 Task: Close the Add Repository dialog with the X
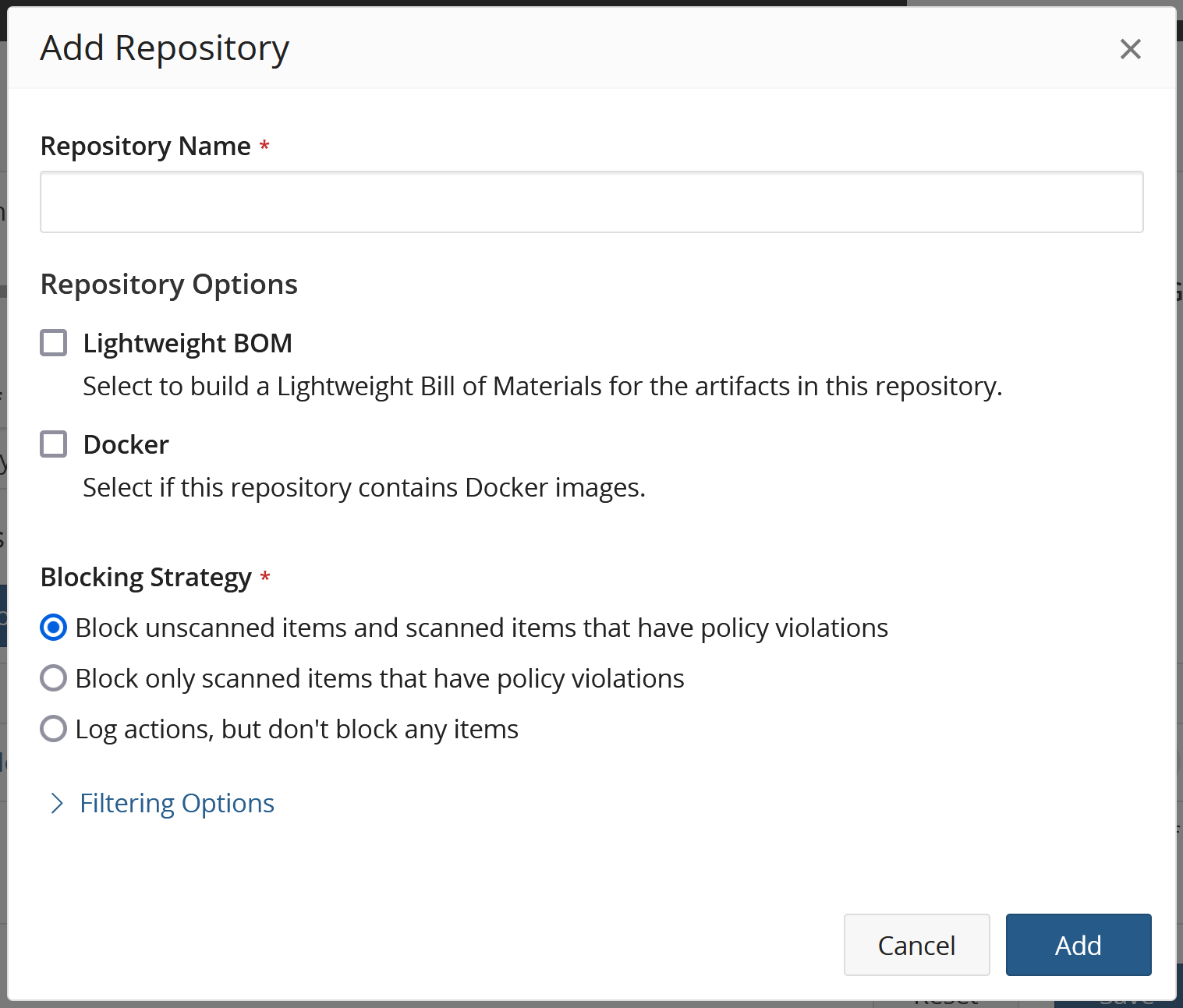pyautogui.click(x=1130, y=48)
